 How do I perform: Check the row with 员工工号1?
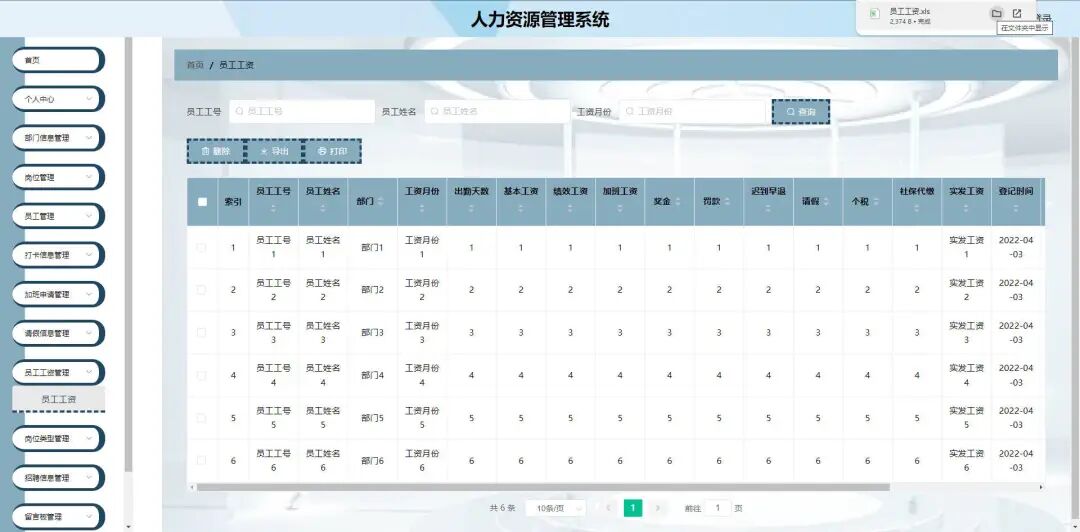(x=201, y=247)
